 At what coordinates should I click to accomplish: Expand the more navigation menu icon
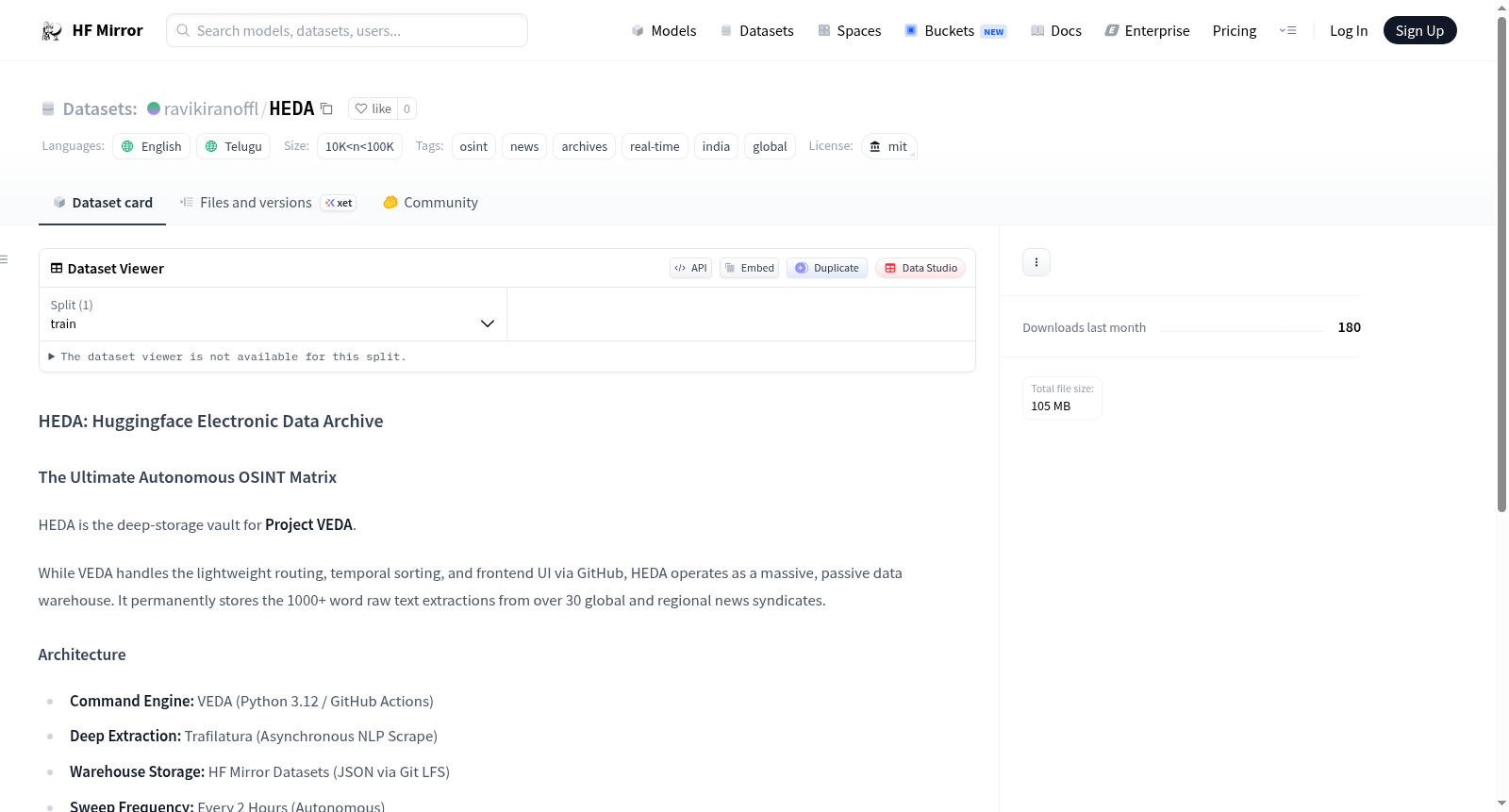pos(1287,31)
